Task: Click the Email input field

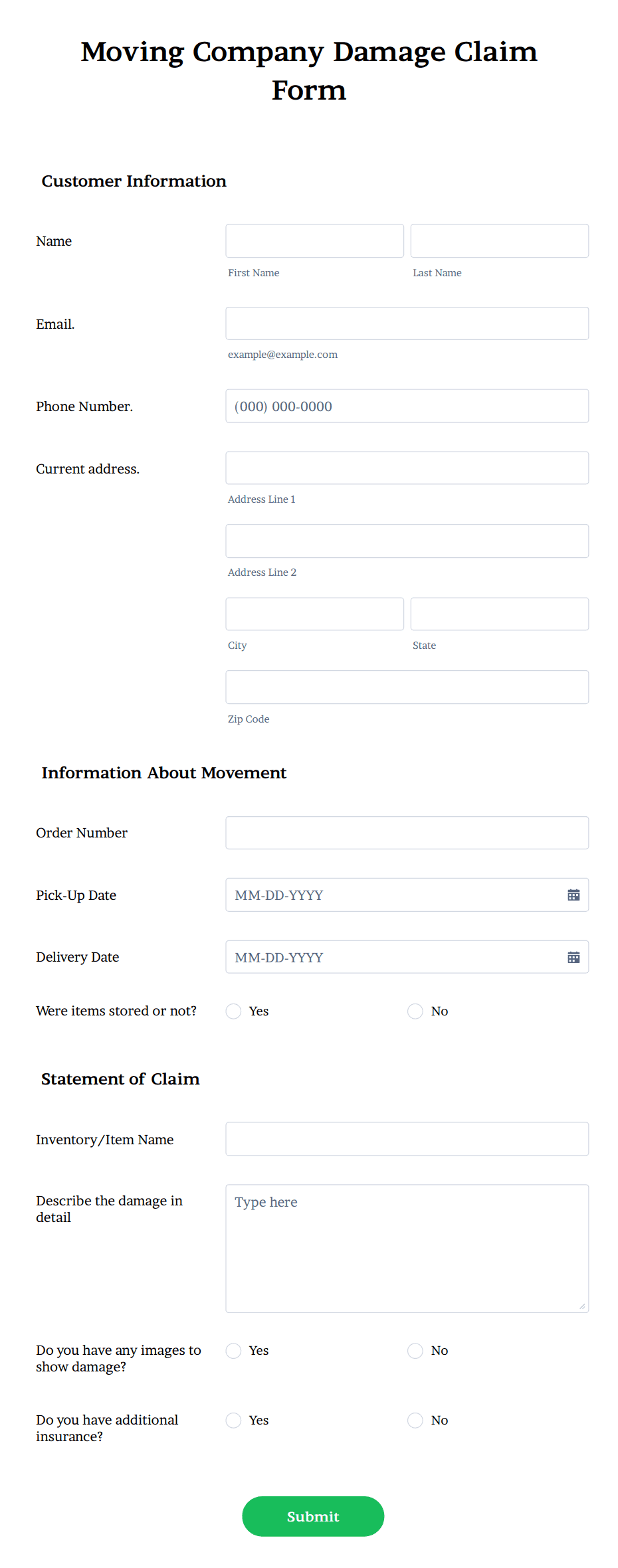Action: tap(407, 323)
